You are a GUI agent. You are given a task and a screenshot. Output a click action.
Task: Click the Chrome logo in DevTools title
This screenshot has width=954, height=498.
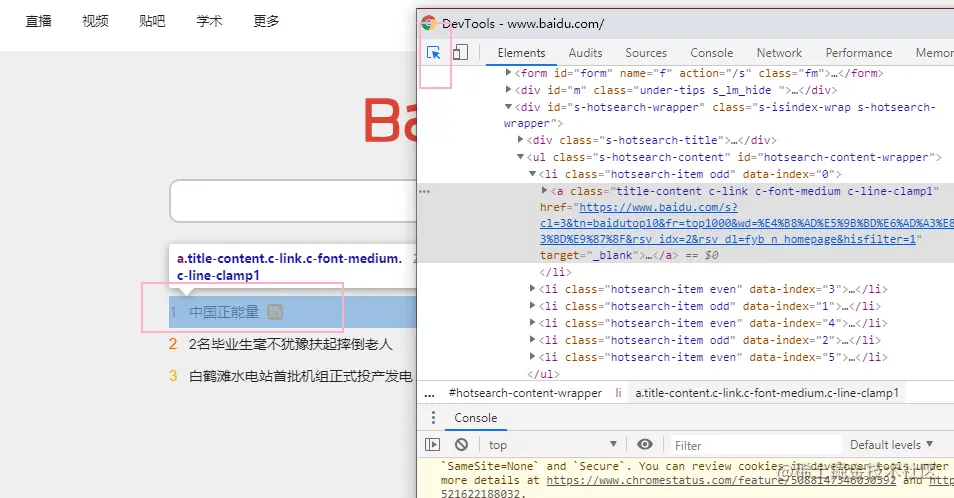[428, 23]
